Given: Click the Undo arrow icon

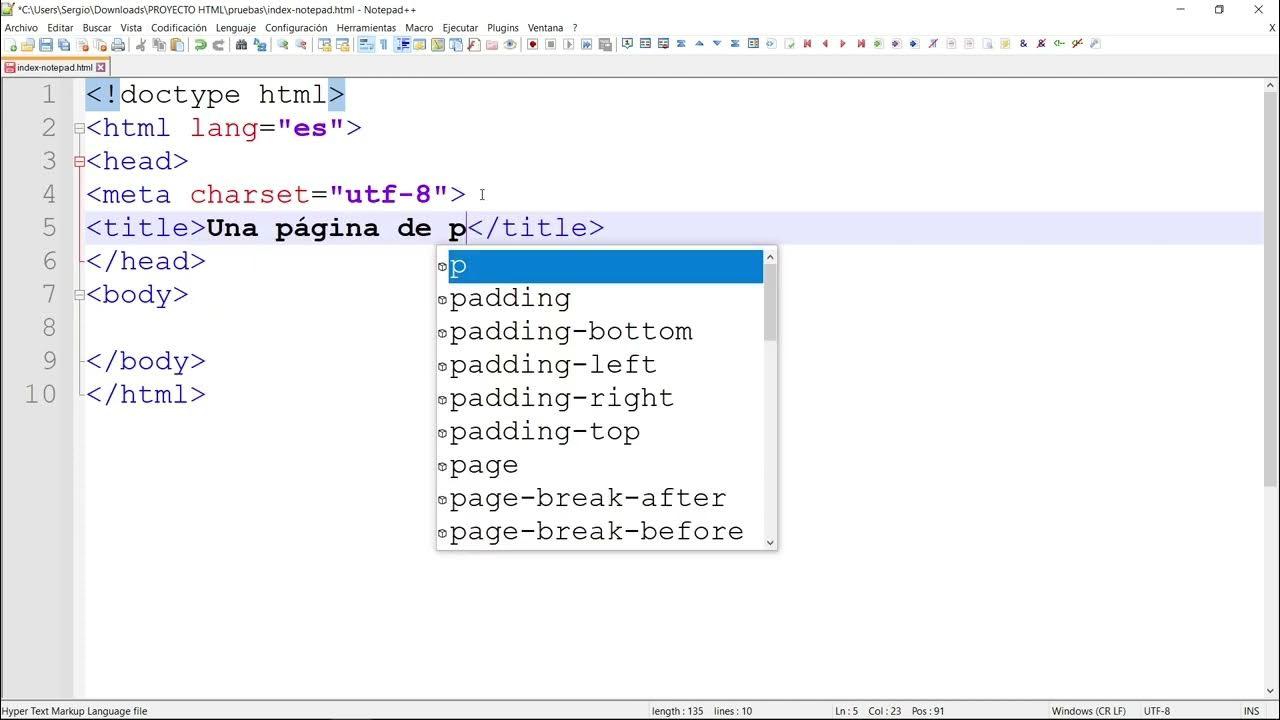Looking at the screenshot, I should point(201,44).
